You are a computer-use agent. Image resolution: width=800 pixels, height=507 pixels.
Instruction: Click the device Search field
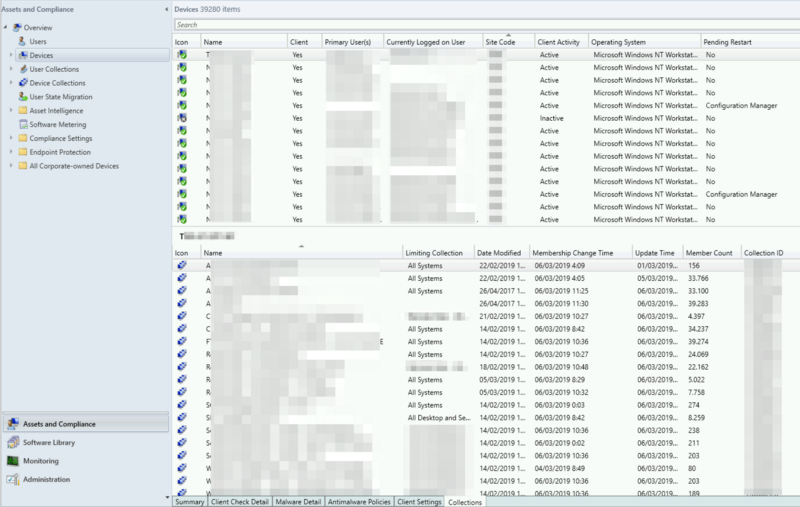[487, 24]
